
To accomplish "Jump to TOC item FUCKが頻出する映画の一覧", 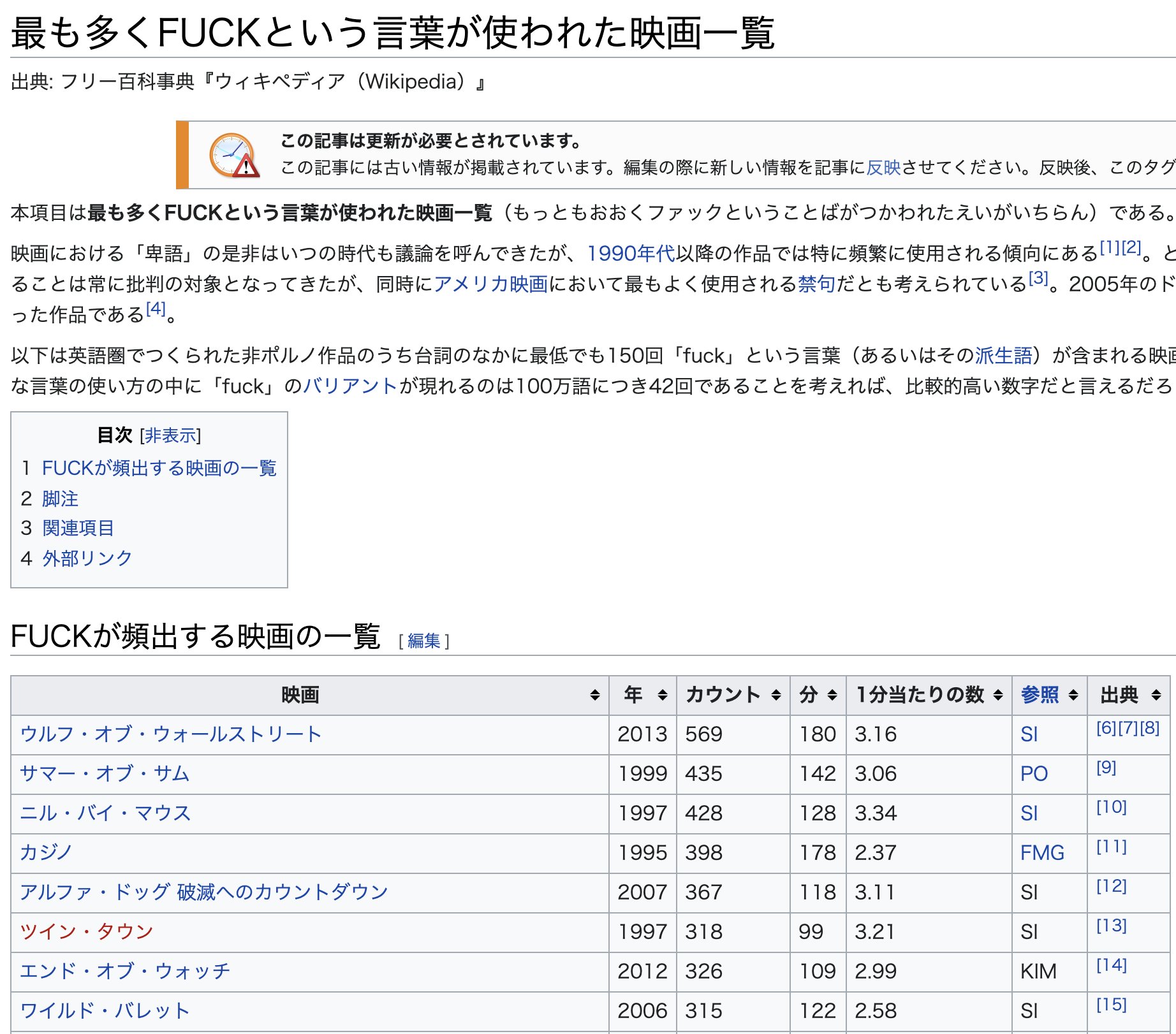I will 159,468.
